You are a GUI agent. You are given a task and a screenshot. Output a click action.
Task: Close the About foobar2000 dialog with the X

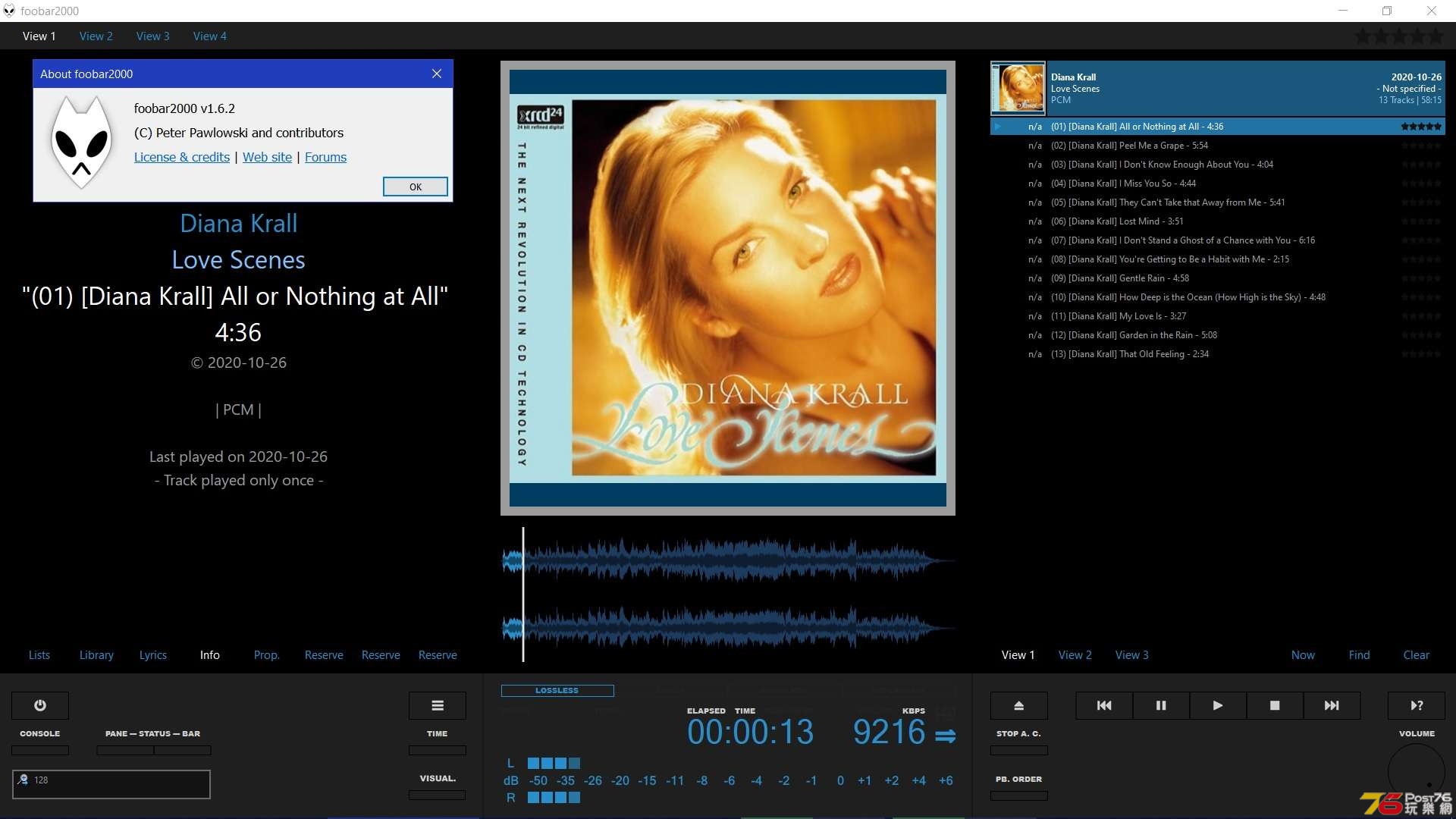coord(437,74)
